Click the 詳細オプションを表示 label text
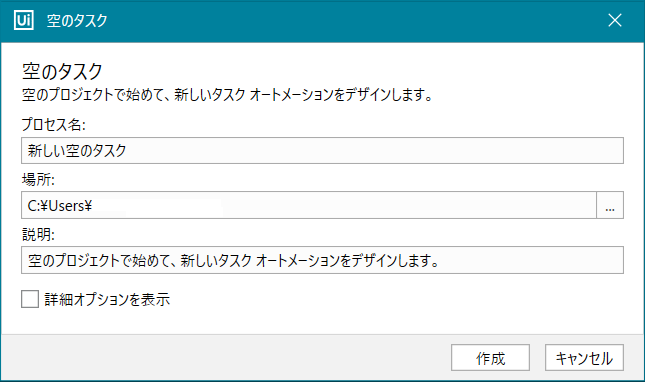This screenshot has width=646, height=383. (x=107, y=299)
